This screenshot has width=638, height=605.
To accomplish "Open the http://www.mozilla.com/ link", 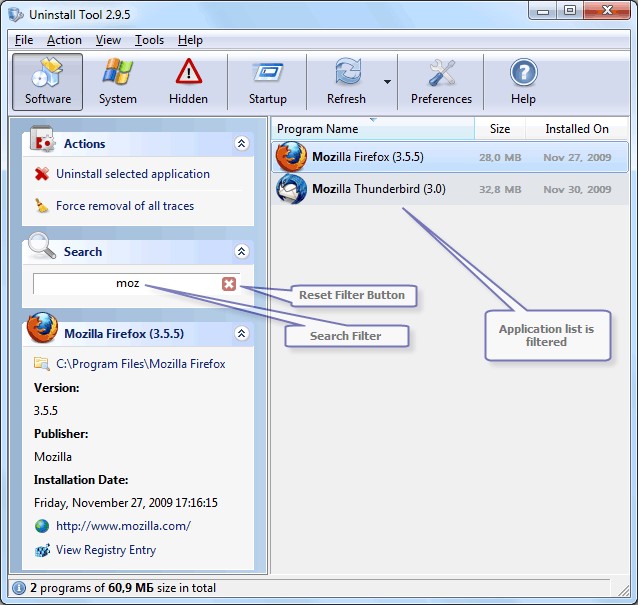I will point(123,526).
